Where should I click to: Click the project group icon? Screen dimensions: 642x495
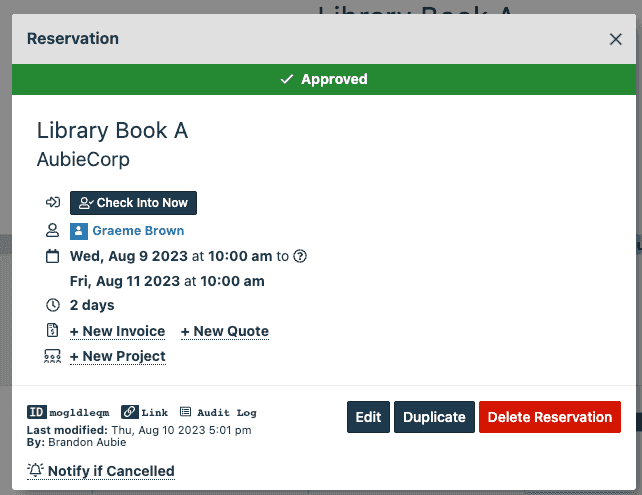[x=53, y=356]
